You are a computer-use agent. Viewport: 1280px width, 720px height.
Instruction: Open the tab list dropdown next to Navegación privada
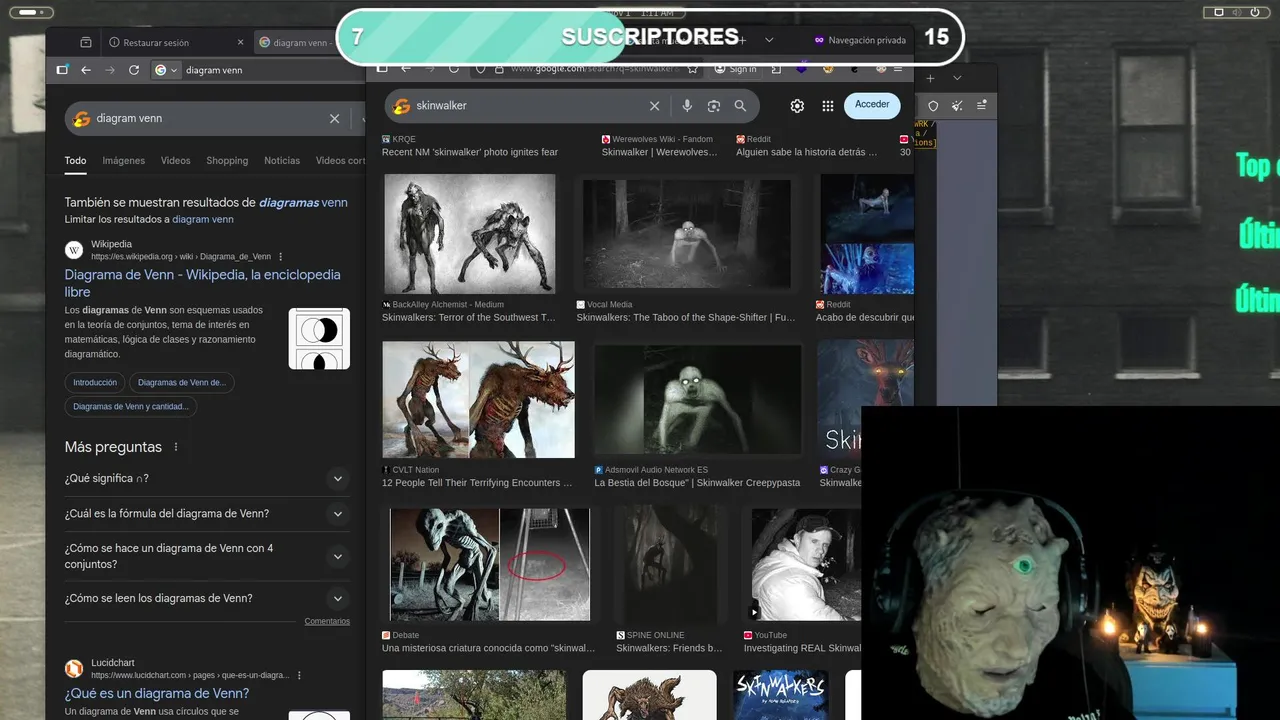(x=769, y=40)
